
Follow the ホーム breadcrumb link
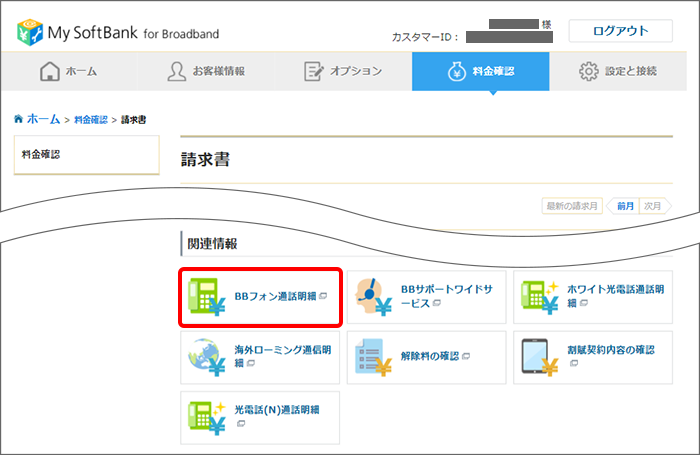pos(43,119)
